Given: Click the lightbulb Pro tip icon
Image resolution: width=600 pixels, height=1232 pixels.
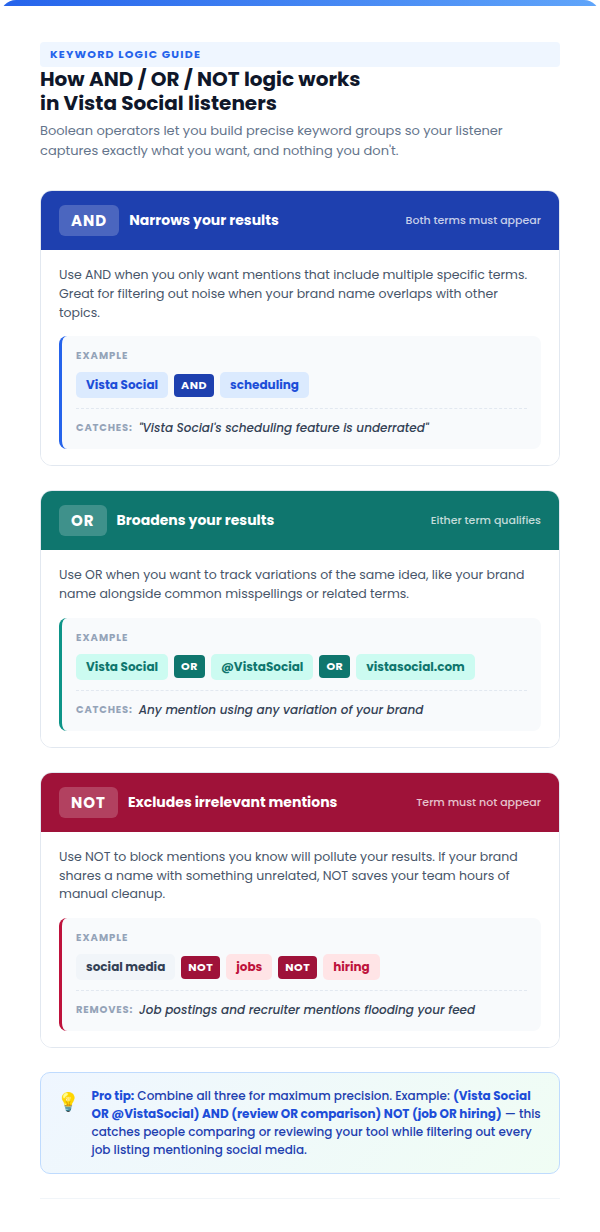Looking at the screenshot, I should (68, 1102).
